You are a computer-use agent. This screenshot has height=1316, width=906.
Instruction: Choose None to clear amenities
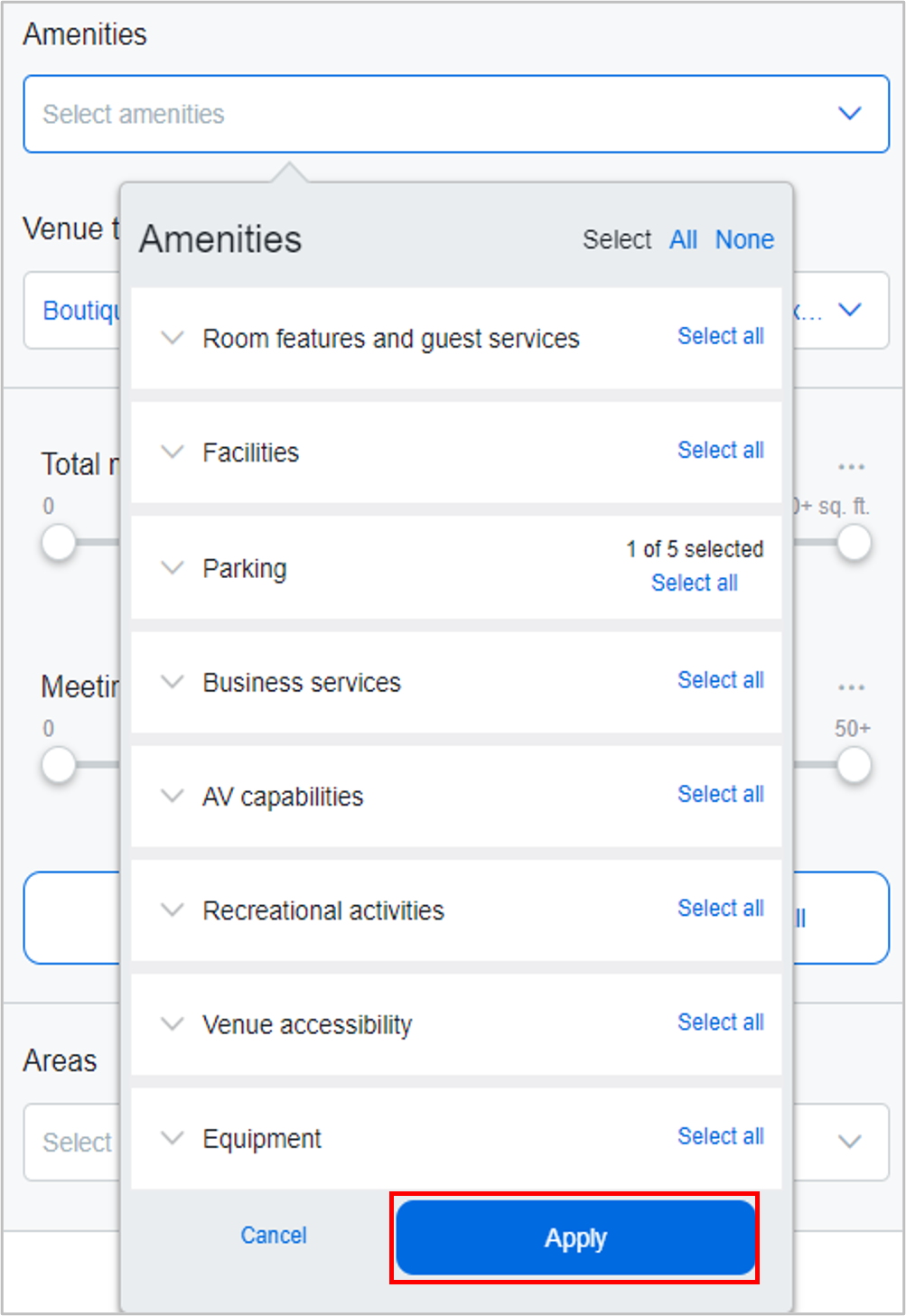(x=744, y=239)
